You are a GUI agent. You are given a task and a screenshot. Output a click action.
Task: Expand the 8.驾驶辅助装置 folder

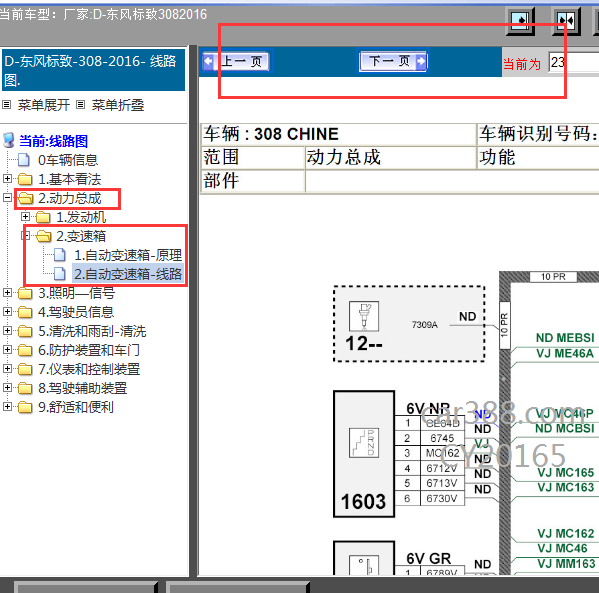(7, 387)
